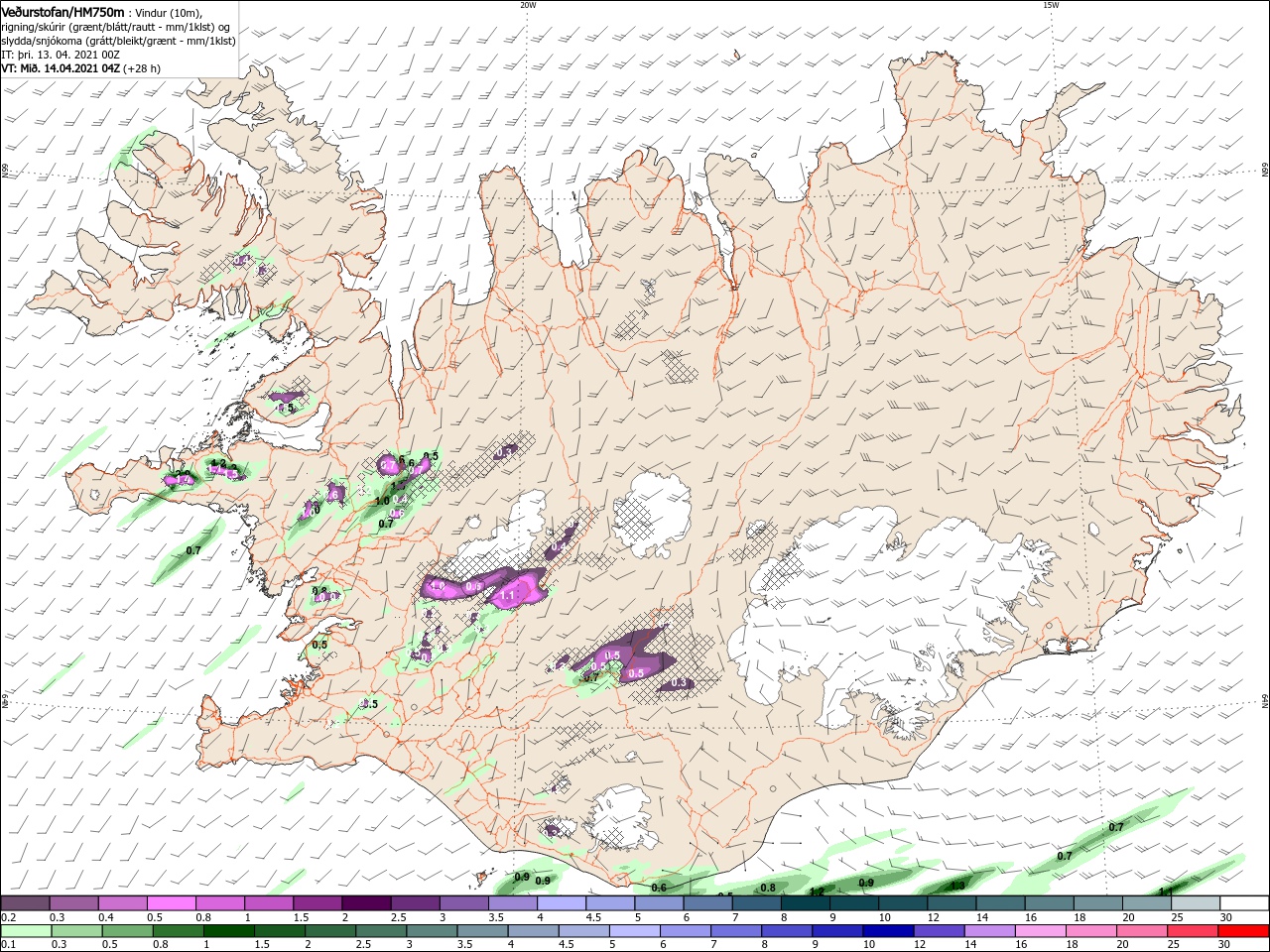
Task: Click the Veðurstofan/HM750m title text
Action: (63, 11)
